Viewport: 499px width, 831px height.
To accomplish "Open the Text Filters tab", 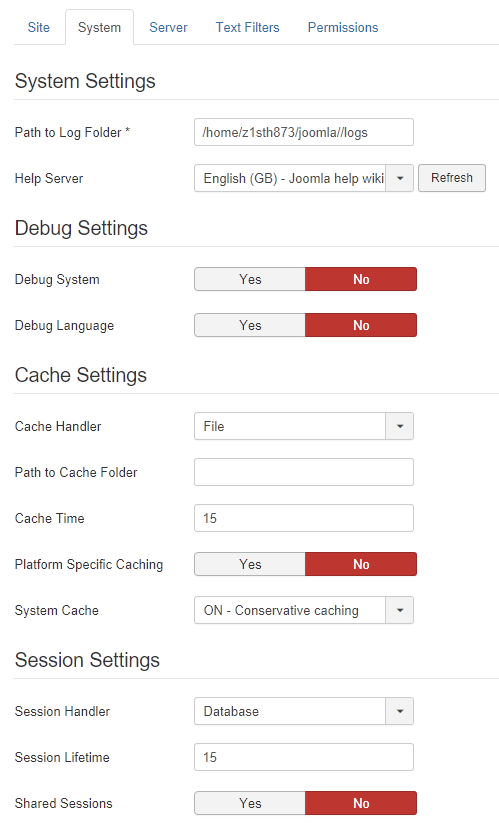I will point(247,28).
